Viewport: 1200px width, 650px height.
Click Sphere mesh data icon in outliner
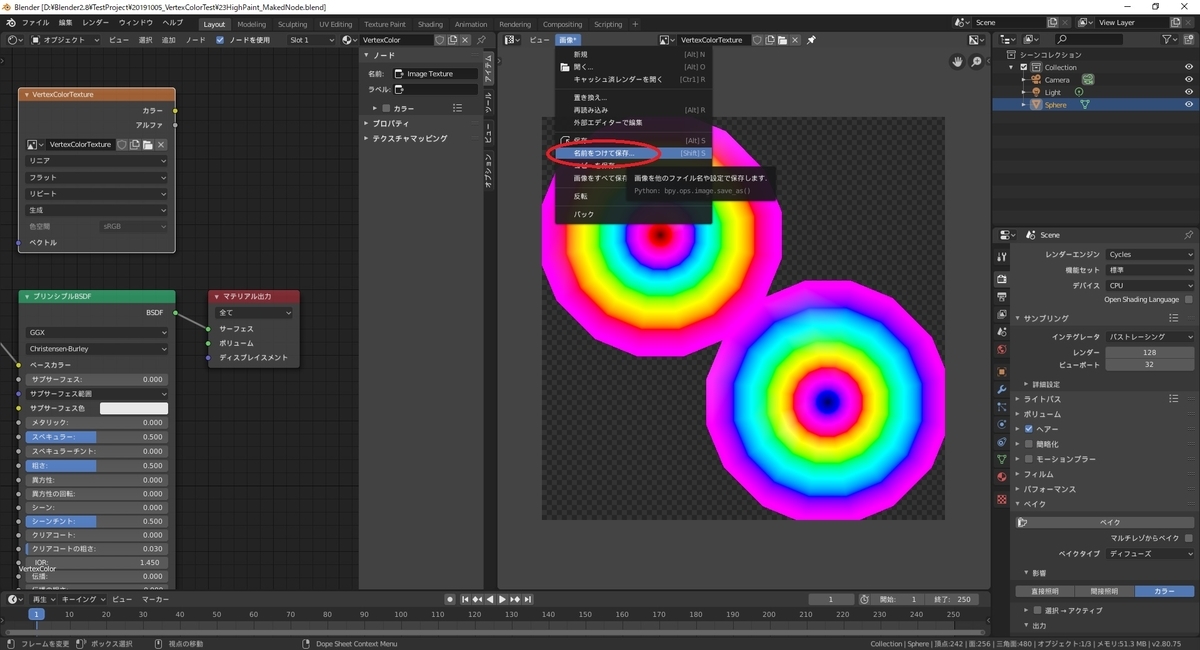1085,104
